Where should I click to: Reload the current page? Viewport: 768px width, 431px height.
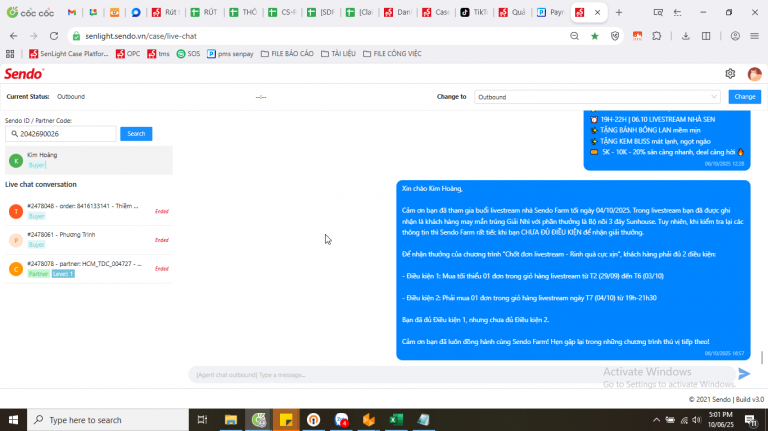(54, 36)
